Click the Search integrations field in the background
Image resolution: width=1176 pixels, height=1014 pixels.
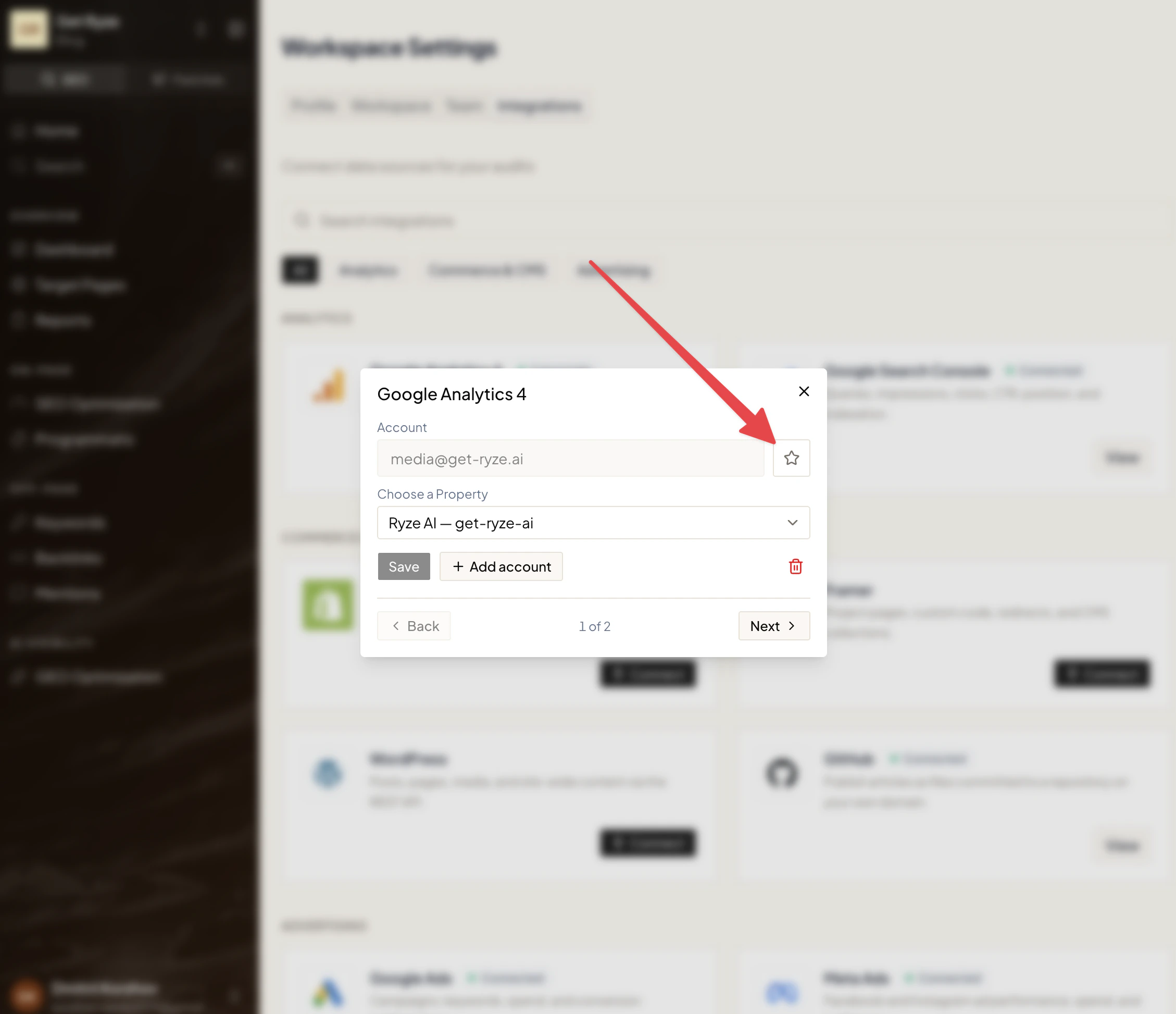(727, 220)
